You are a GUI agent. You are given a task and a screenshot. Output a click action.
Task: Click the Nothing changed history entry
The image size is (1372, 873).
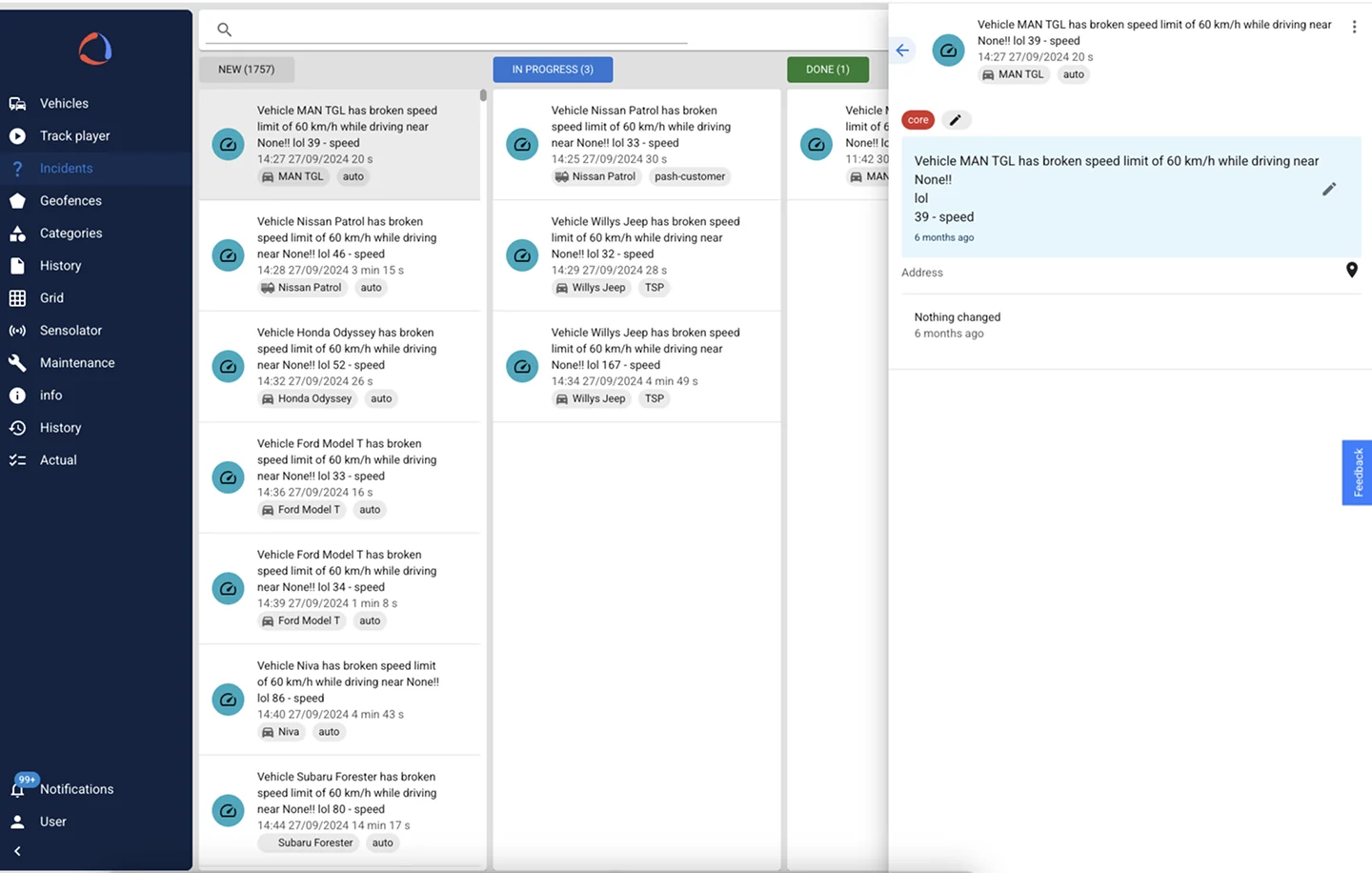tap(958, 325)
